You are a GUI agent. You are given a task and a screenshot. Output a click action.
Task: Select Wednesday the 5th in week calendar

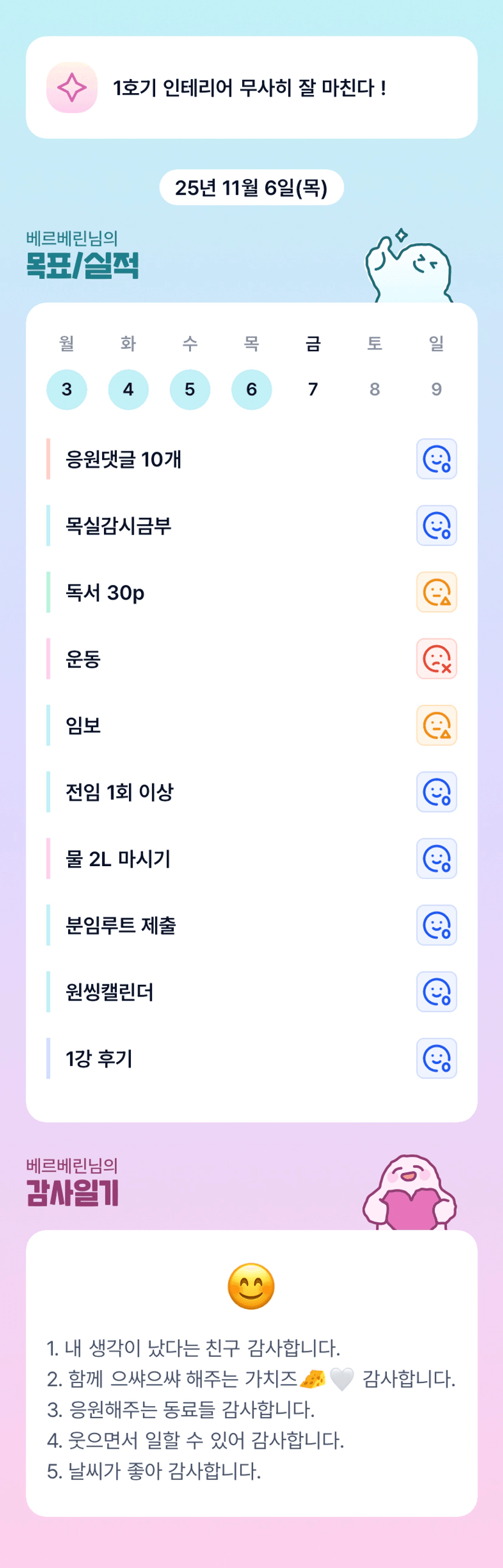tap(190, 390)
